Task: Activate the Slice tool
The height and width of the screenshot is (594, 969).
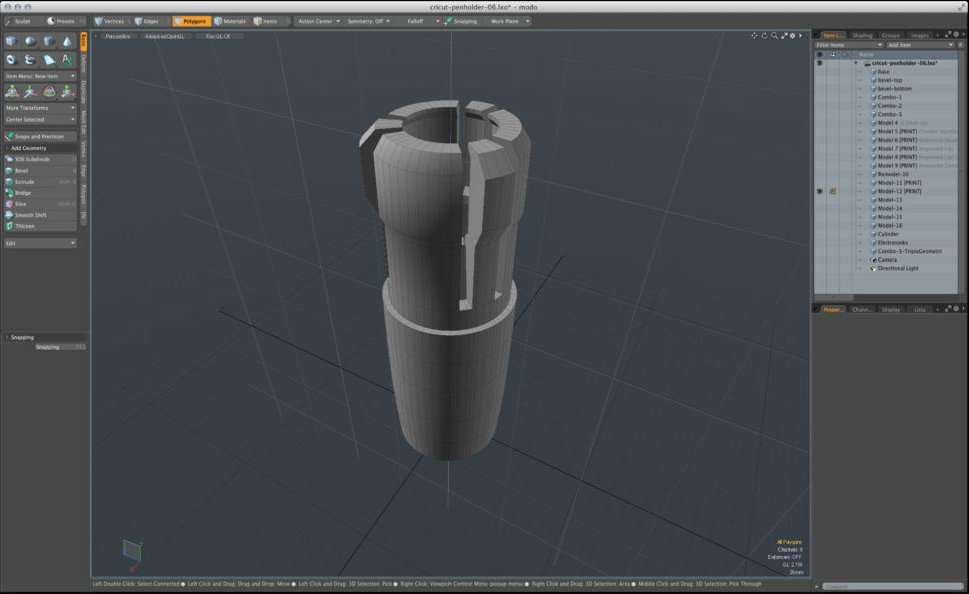Action: tap(40, 203)
